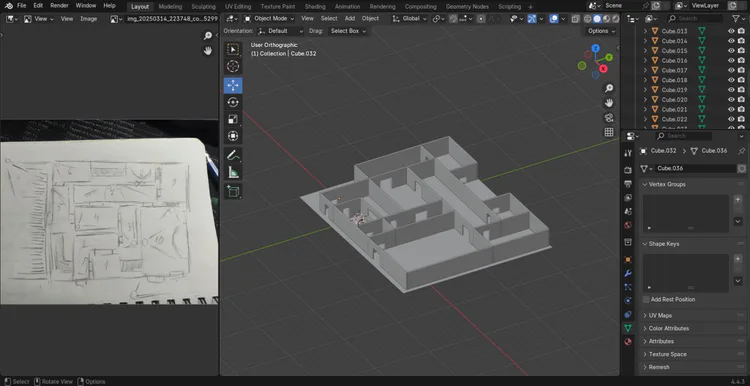Open the viewport Add menu
The width and height of the screenshot is (750, 386).
[350, 19]
